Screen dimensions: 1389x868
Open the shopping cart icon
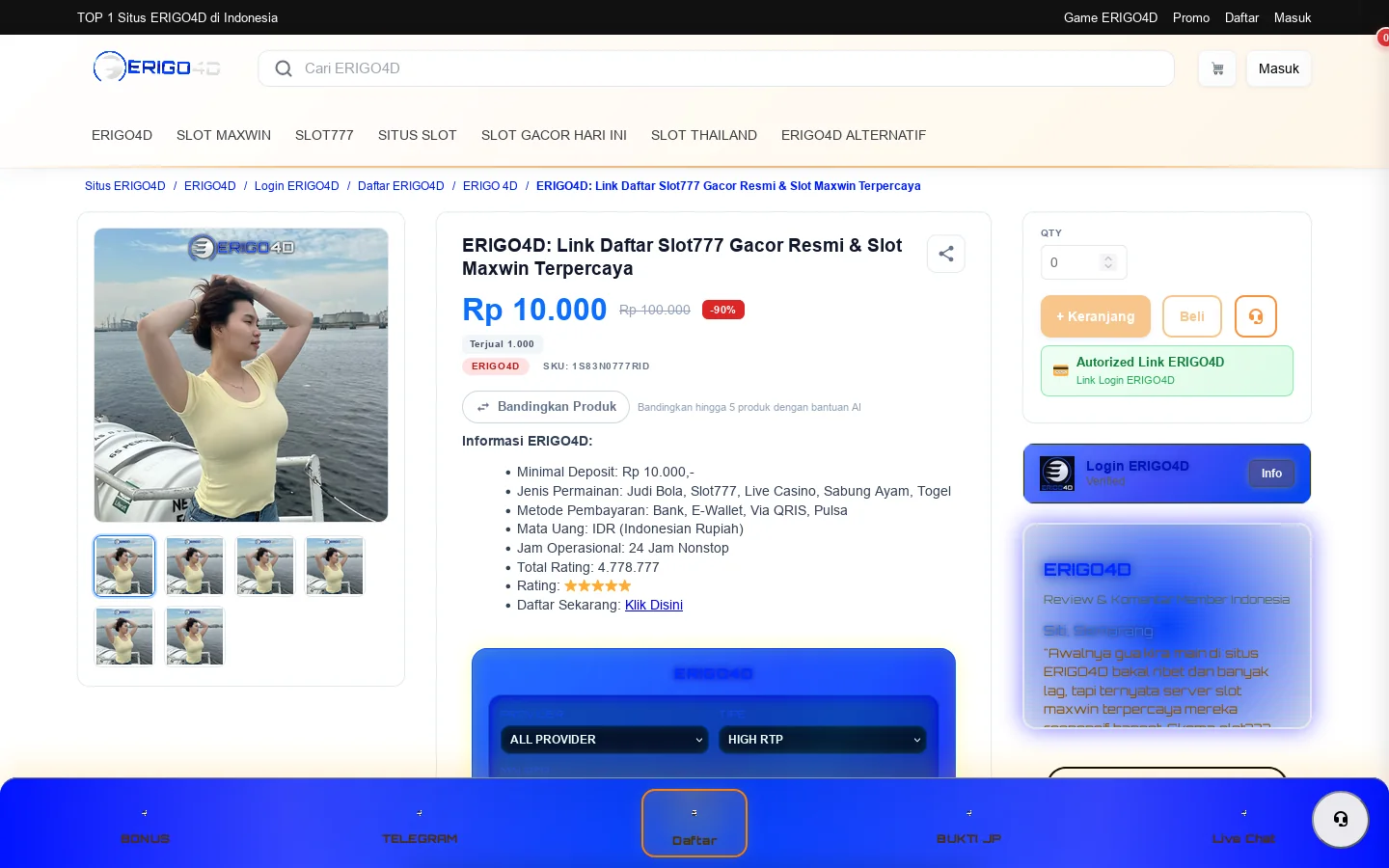click(x=1217, y=68)
